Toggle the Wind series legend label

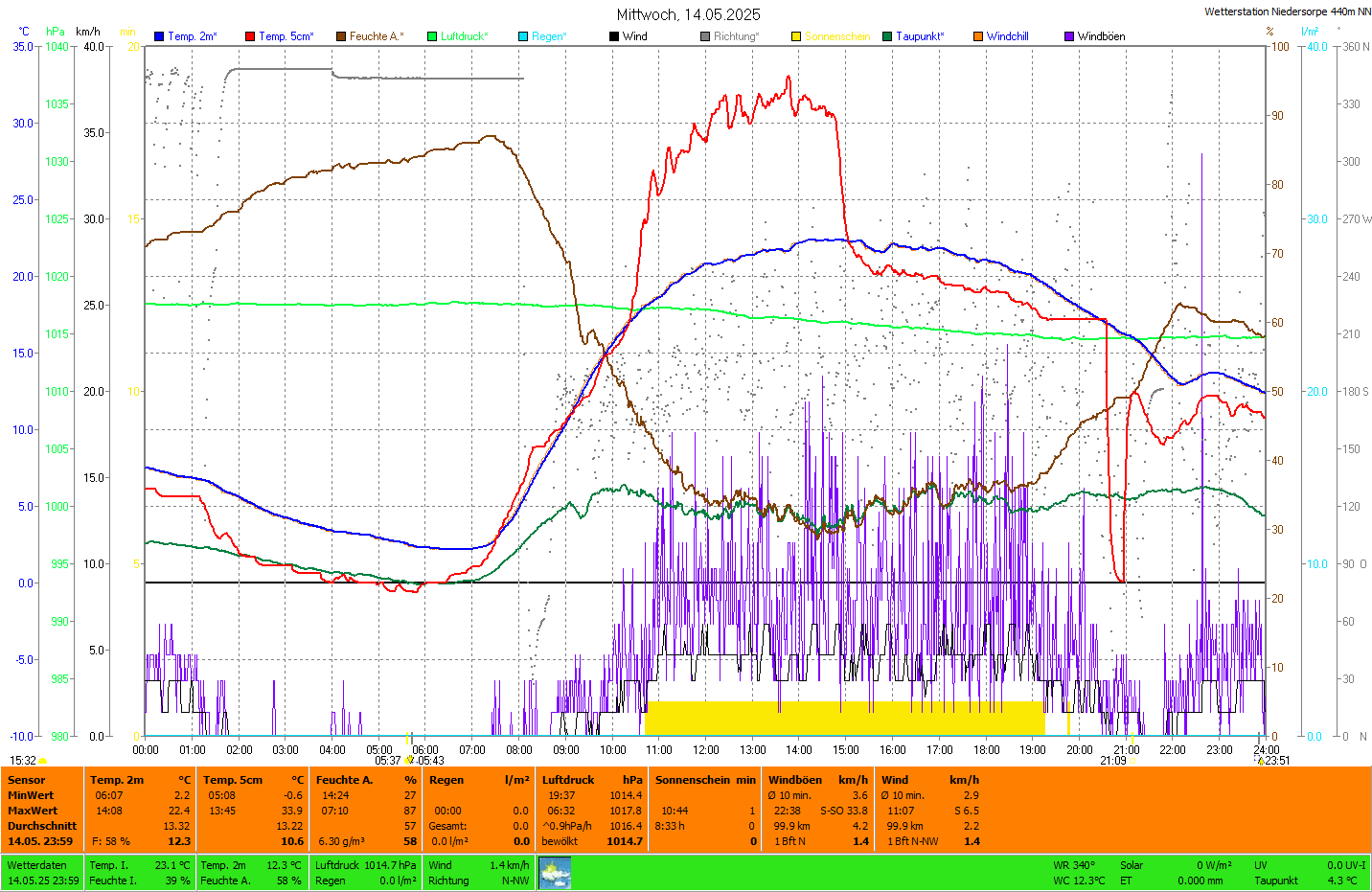(634, 36)
